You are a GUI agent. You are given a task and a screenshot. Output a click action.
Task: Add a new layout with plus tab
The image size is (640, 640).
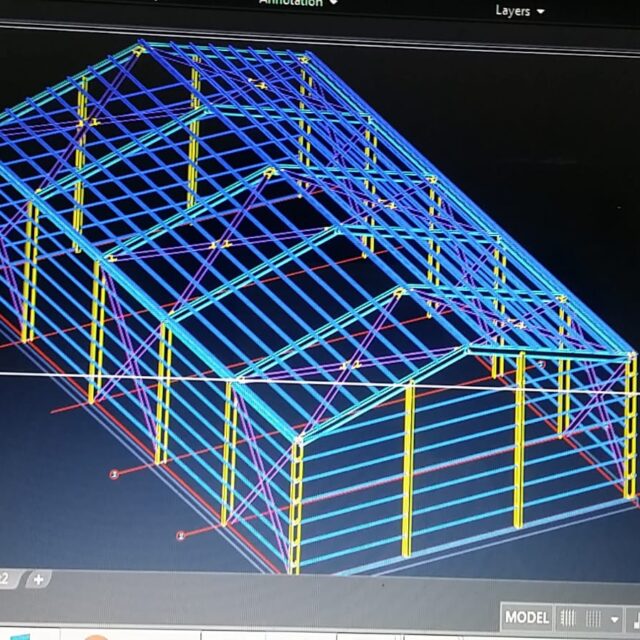(37, 579)
